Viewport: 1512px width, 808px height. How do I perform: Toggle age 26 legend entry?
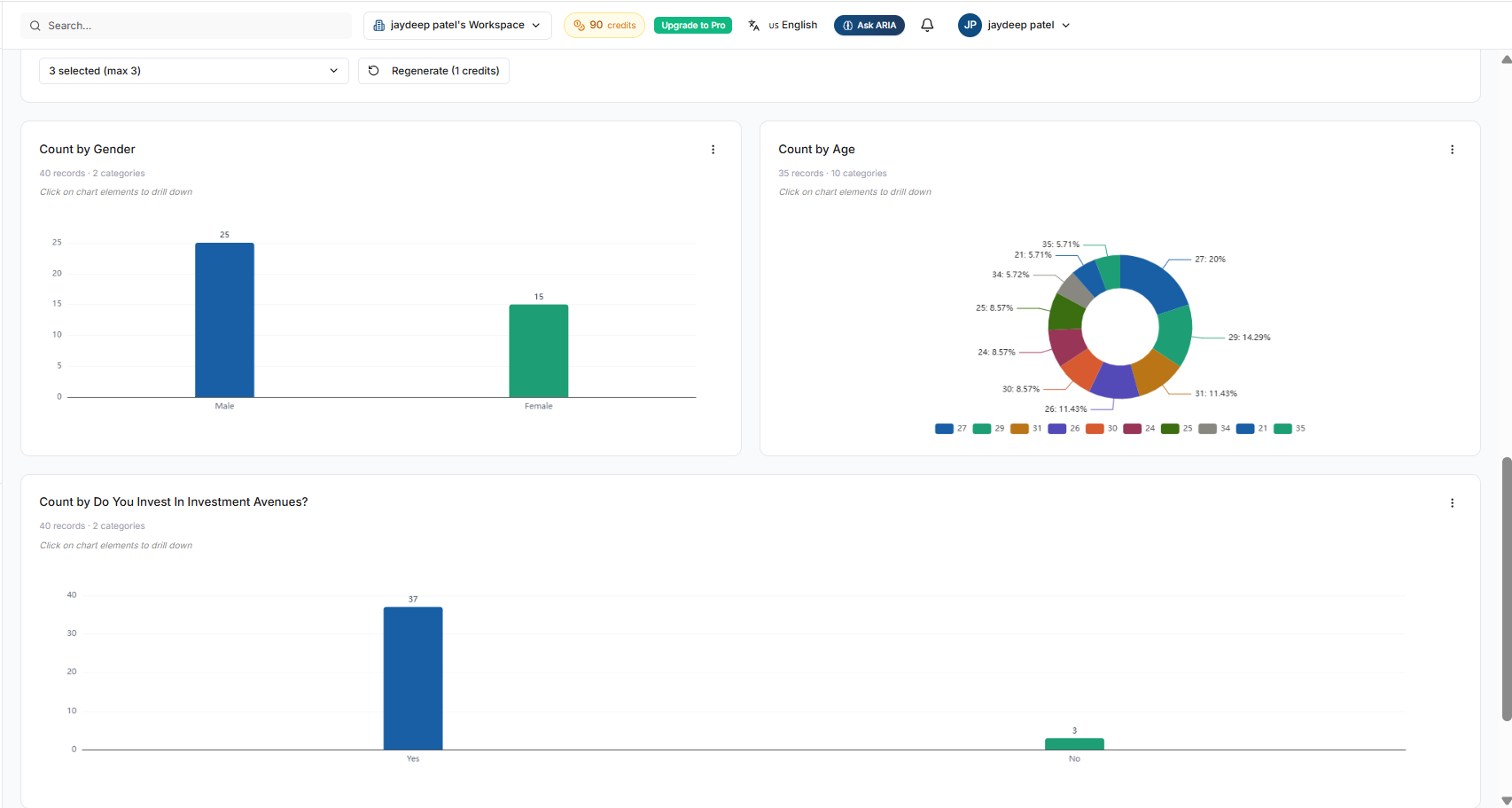pos(1064,429)
